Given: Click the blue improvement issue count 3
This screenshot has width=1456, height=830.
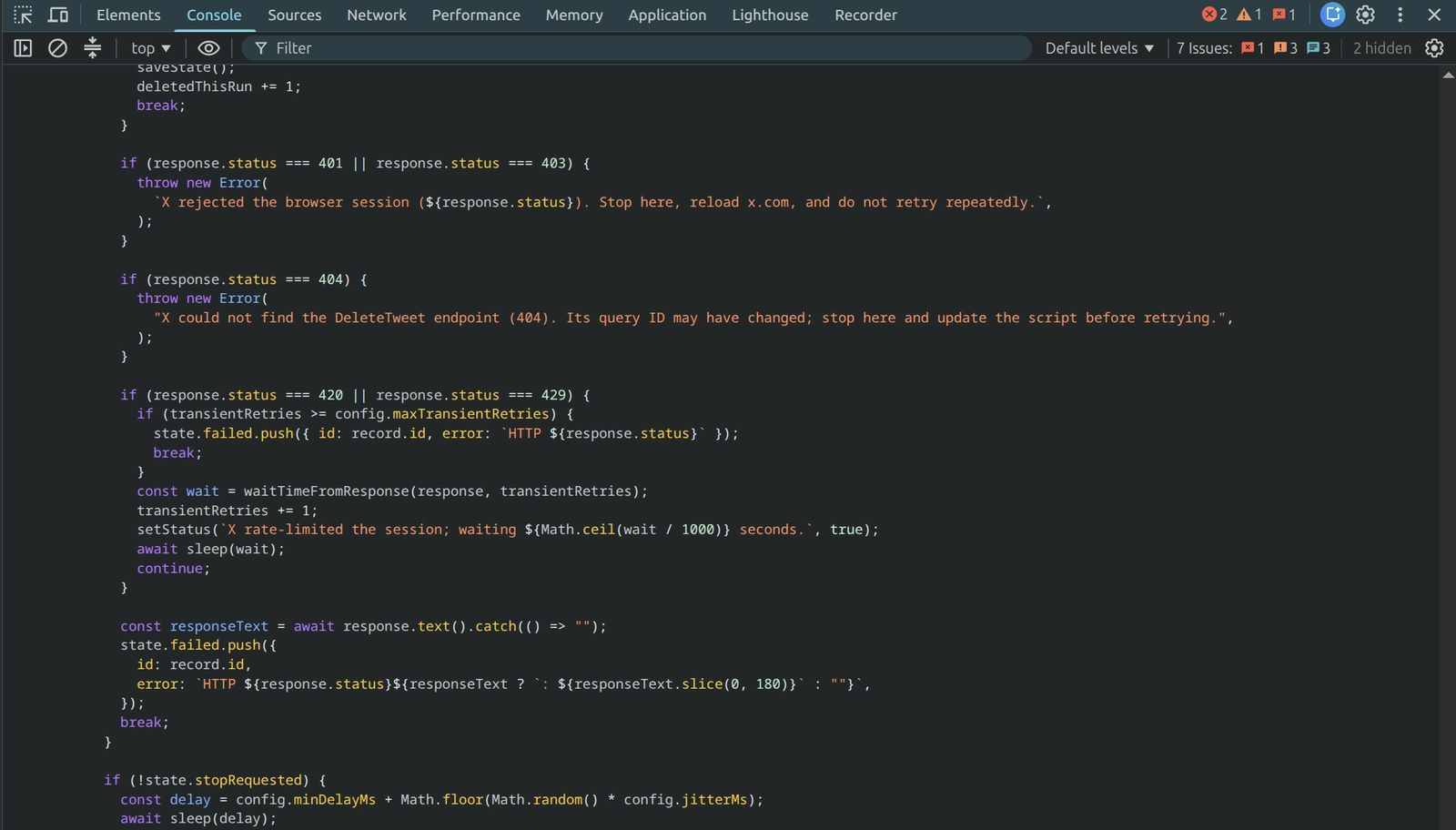Looking at the screenshot, I should [1319, 48].
